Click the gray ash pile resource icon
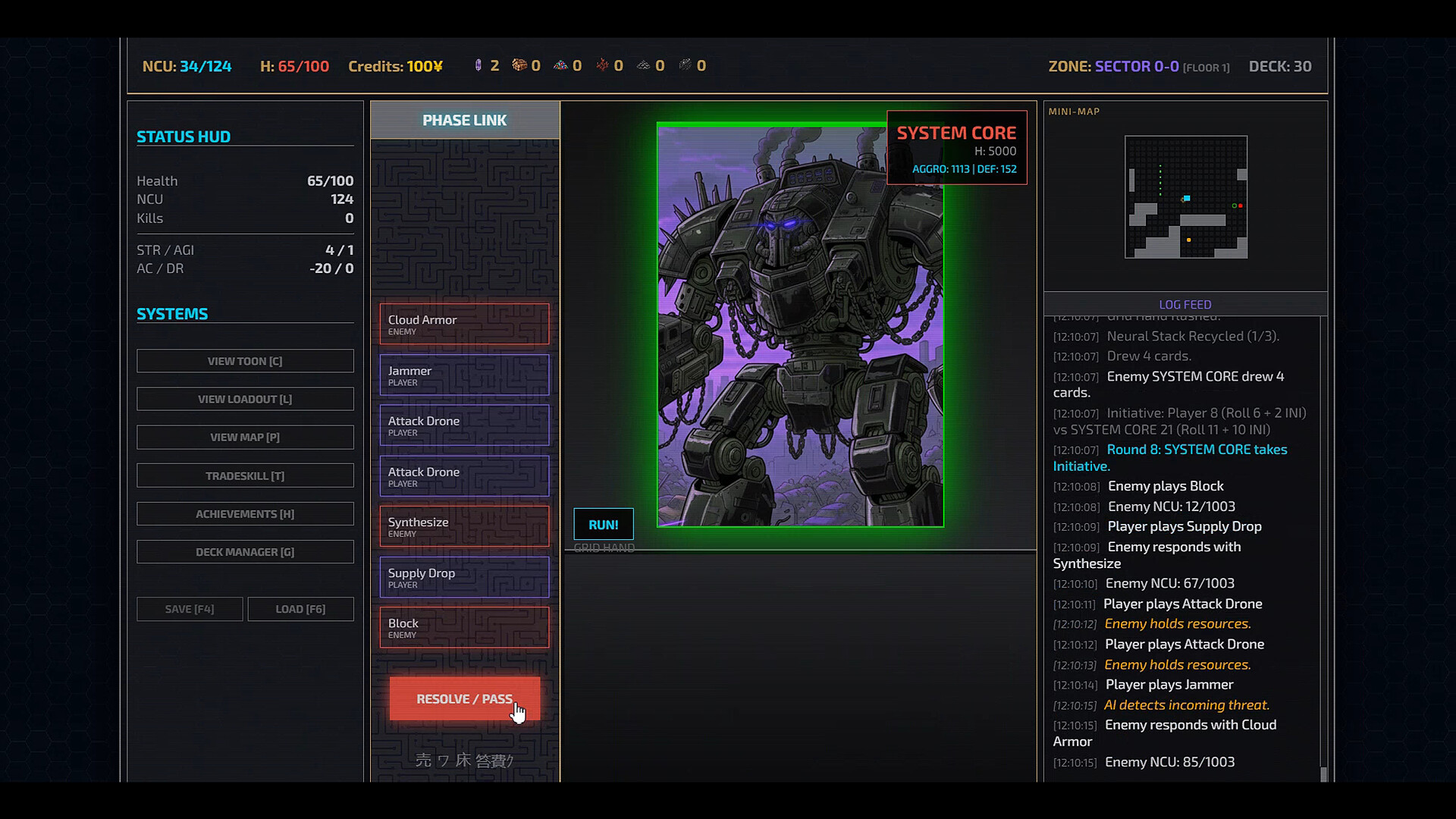1456x819 pixels. (645, 65)
